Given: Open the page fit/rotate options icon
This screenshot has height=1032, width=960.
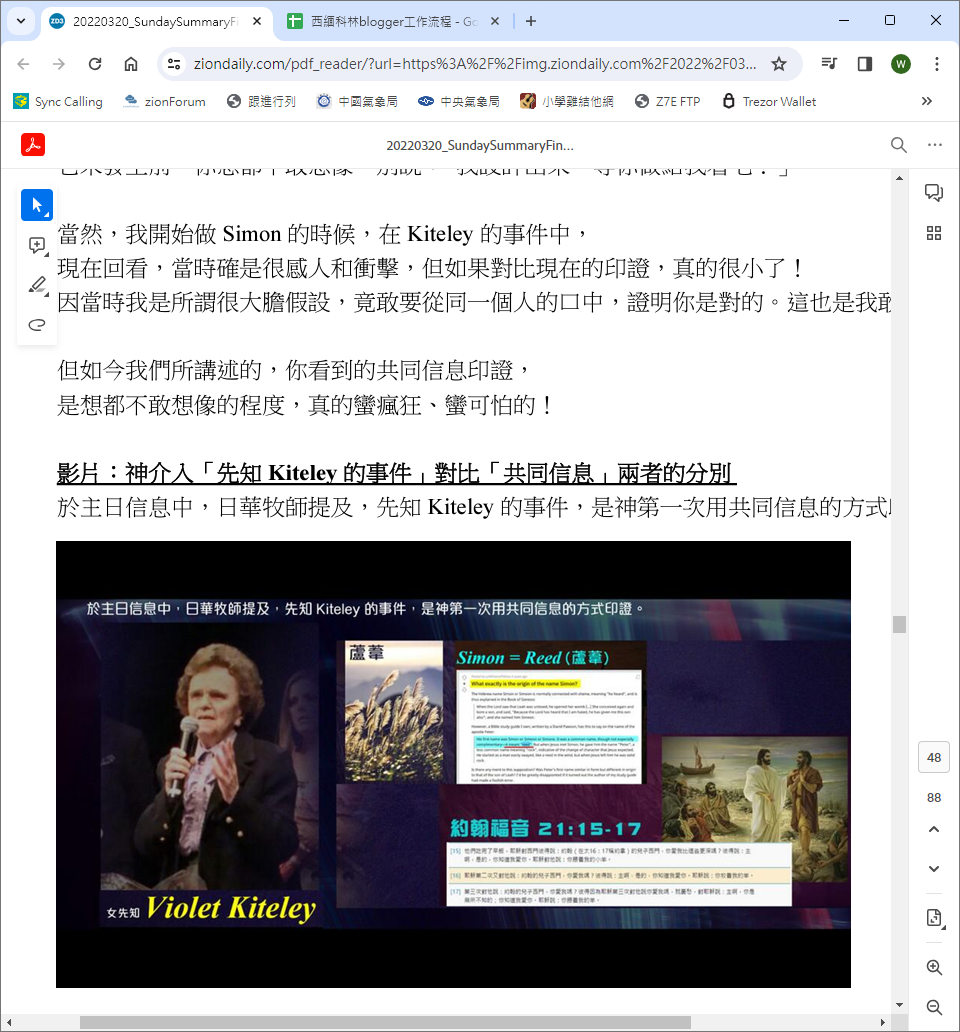Looking at the screenshot, I should [934, 917].
